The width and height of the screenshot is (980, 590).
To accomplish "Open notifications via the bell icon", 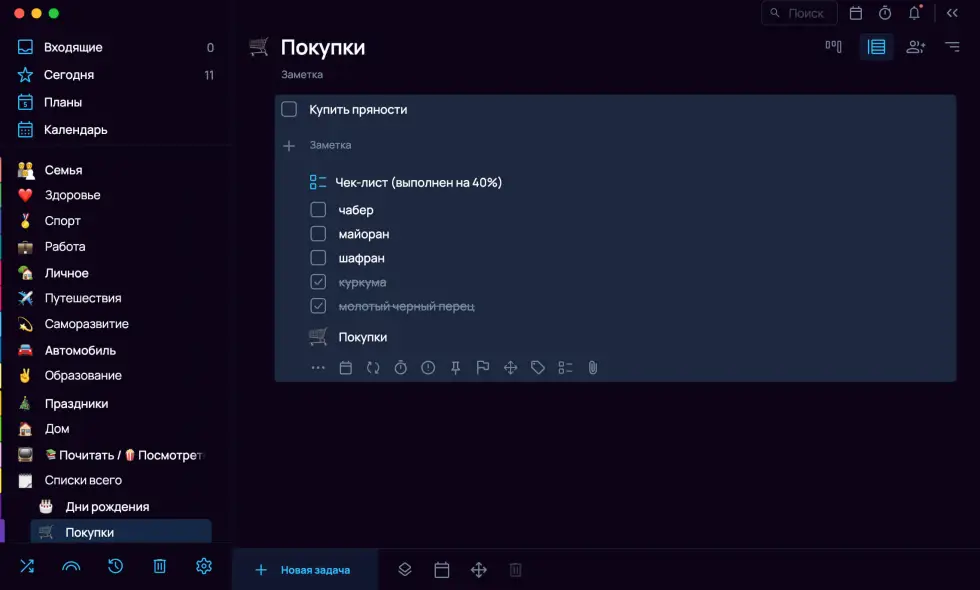I will pos(913,13).
